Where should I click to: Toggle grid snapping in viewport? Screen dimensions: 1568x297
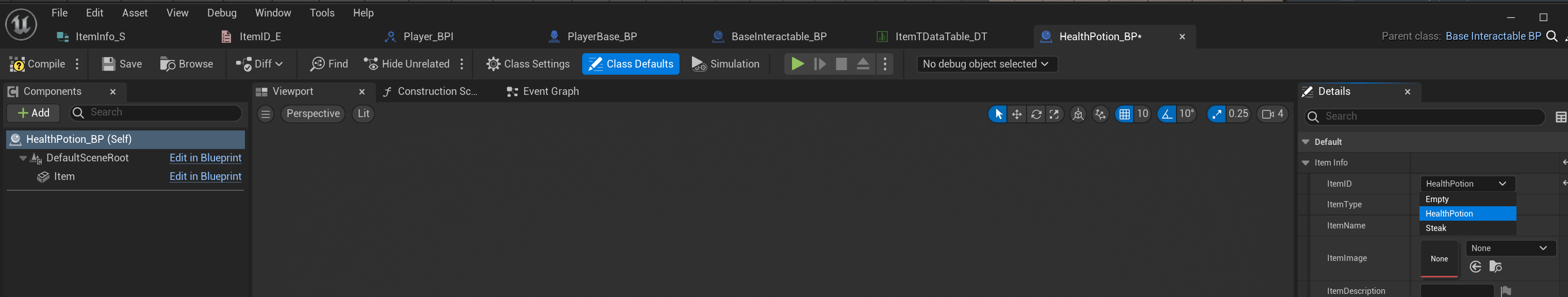click(x=1124, y=114)
